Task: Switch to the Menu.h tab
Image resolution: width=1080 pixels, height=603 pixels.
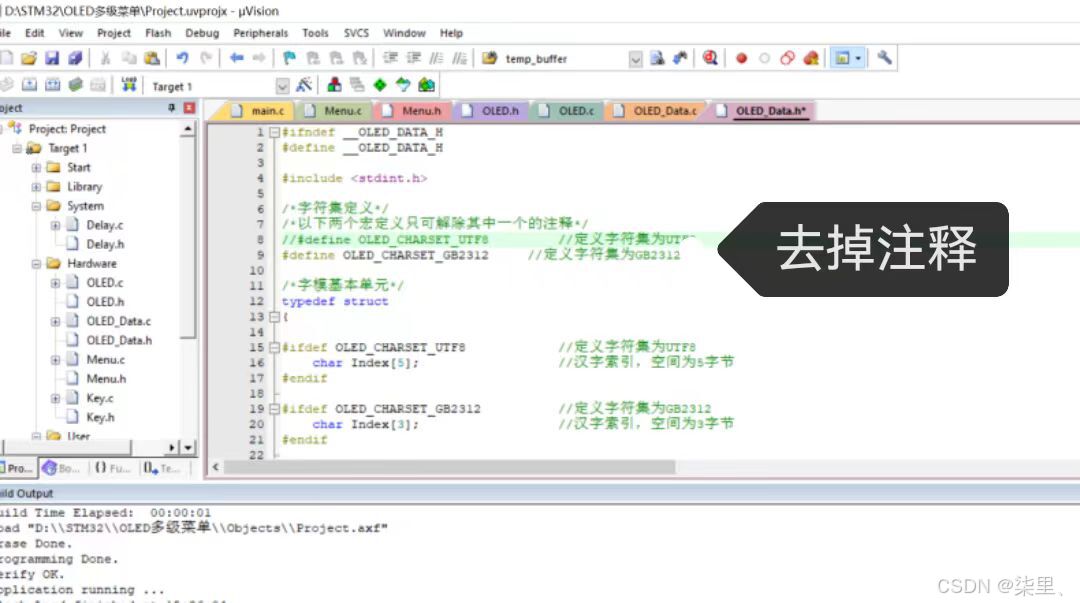Action: [413, 111]
